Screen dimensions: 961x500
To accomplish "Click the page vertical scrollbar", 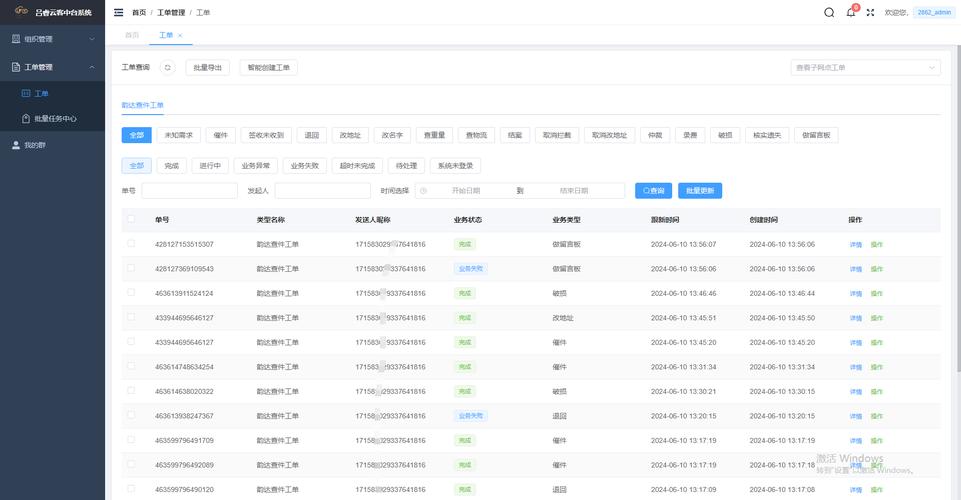I will (959, 208).
